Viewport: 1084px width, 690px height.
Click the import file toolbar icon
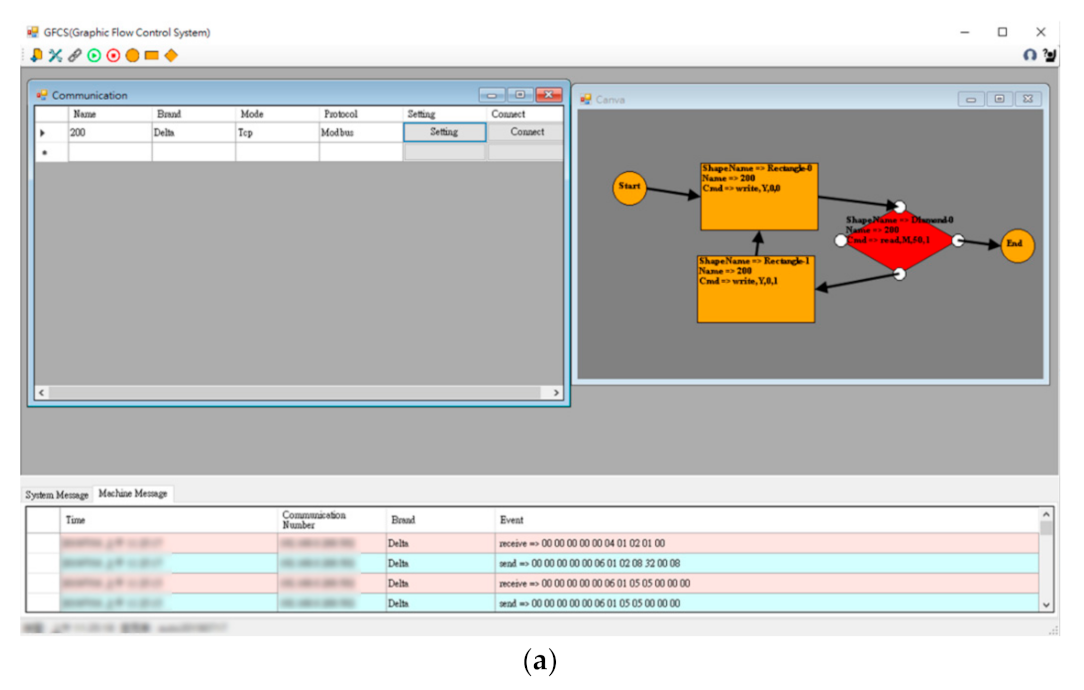pyautogui.click(x=37, y=56)
